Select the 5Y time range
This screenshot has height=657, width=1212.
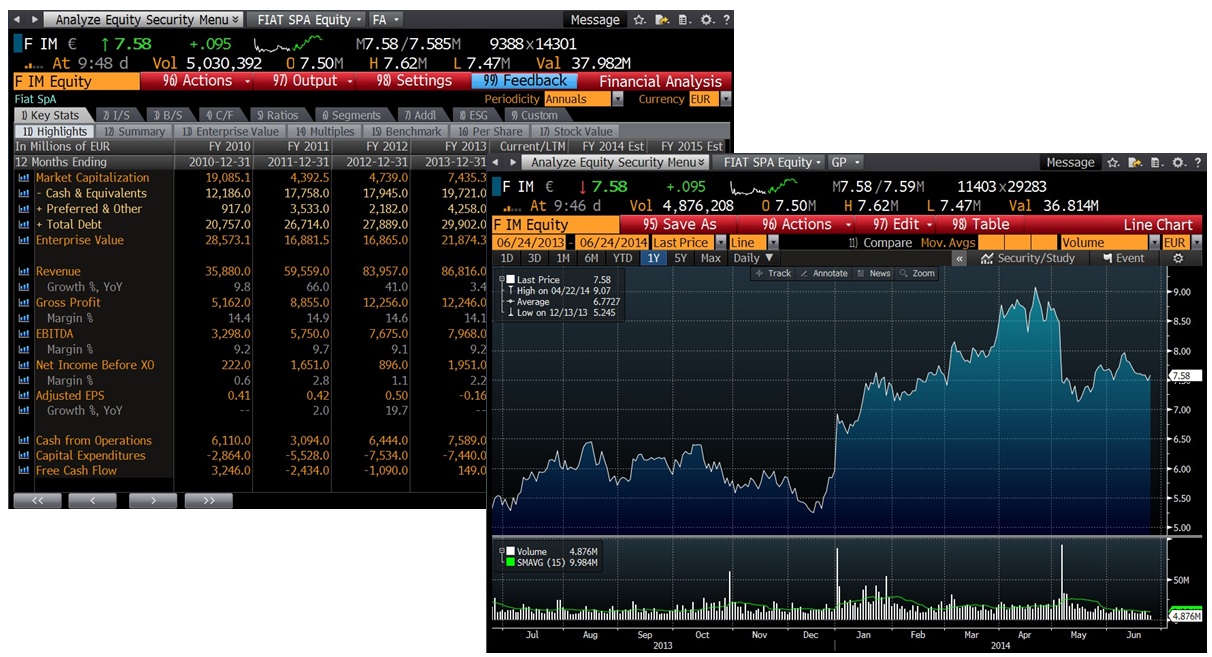[x=680, y=258]
